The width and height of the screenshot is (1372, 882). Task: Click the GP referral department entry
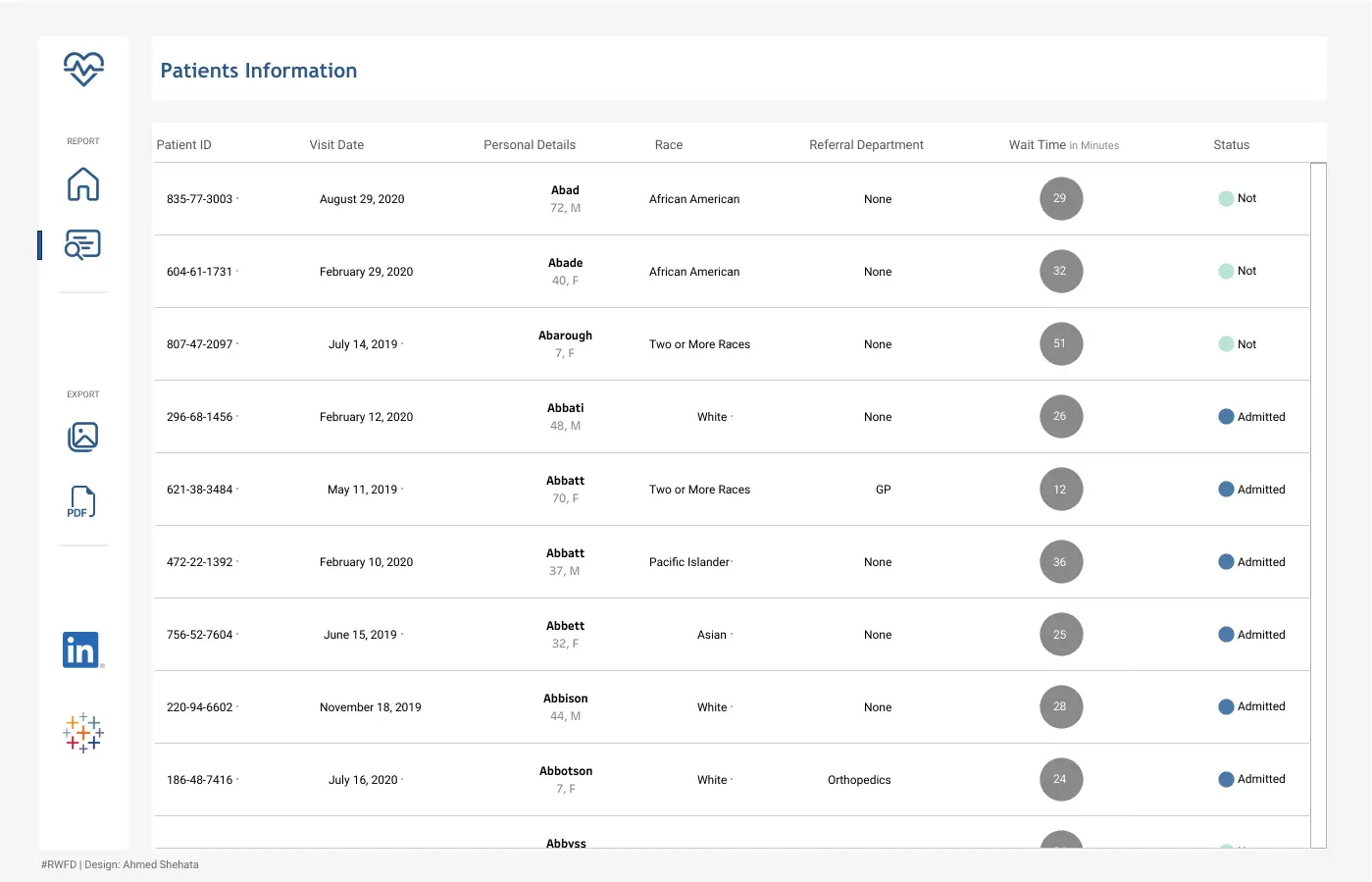[x=883, y=490]
